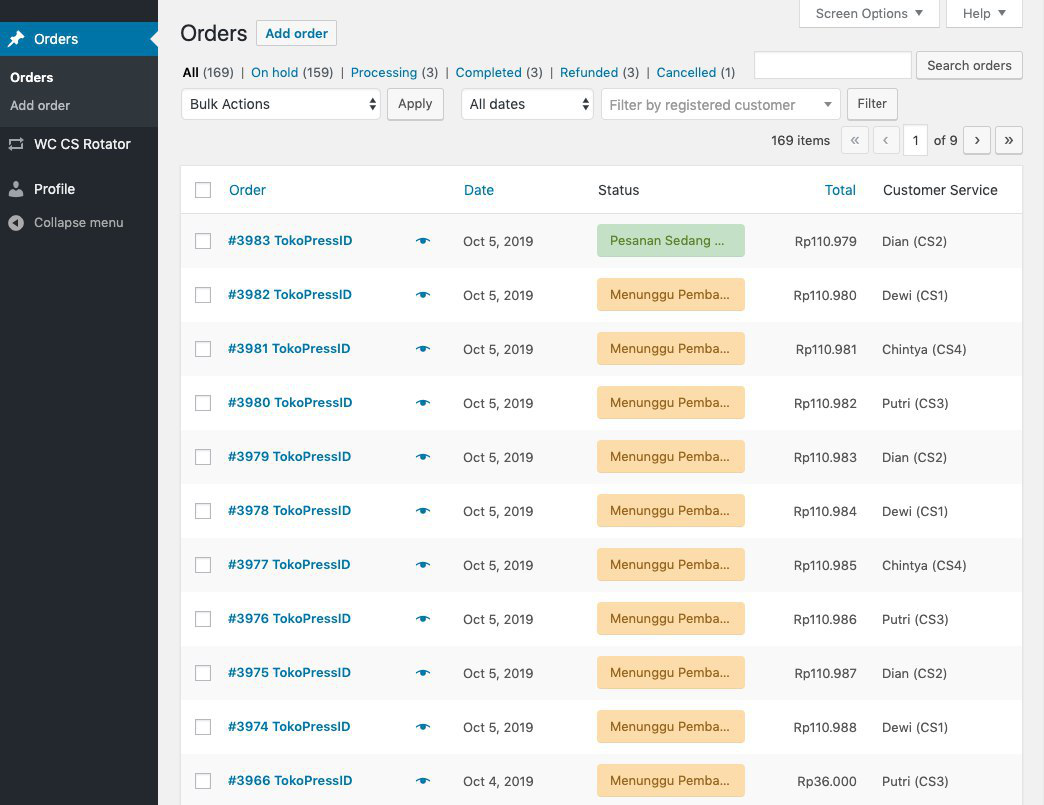Sort table by Date column
Image resolution: width=1044 pixels, height=805 pixels.
(x=479, y=190)
